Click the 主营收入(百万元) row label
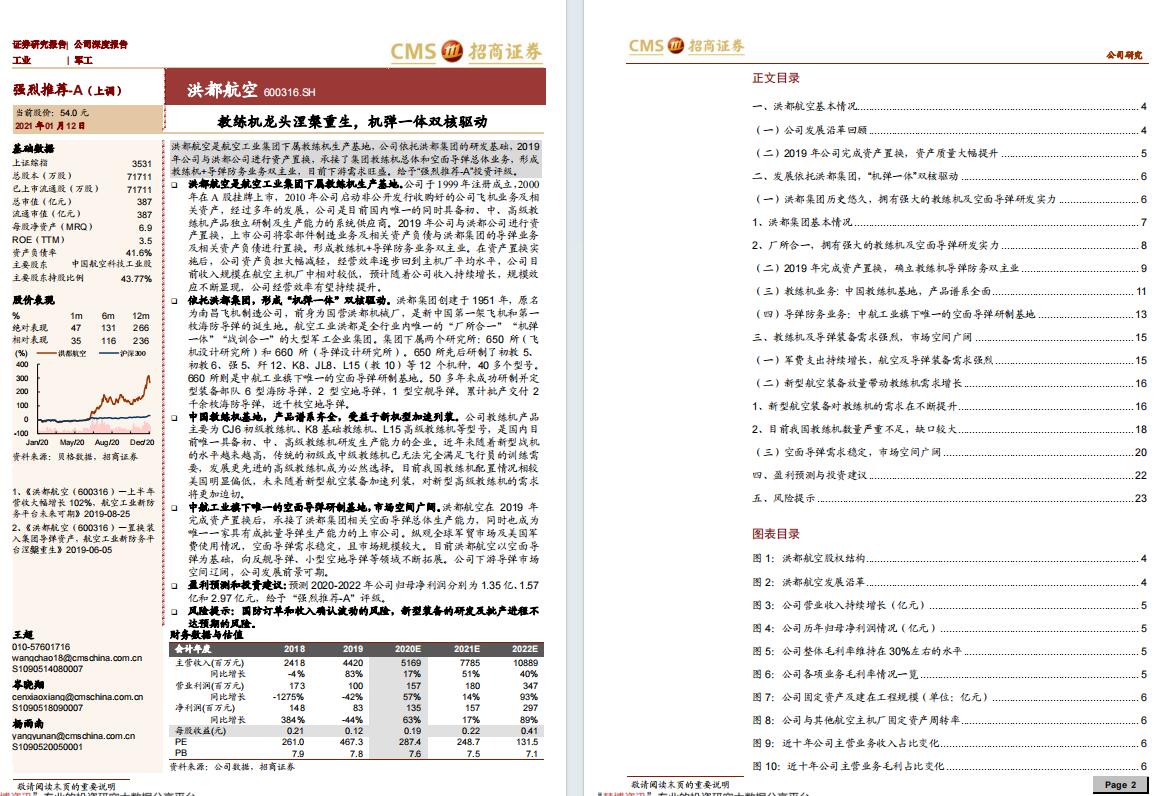This screenshot has height=796, width=1159. point(209,663)
